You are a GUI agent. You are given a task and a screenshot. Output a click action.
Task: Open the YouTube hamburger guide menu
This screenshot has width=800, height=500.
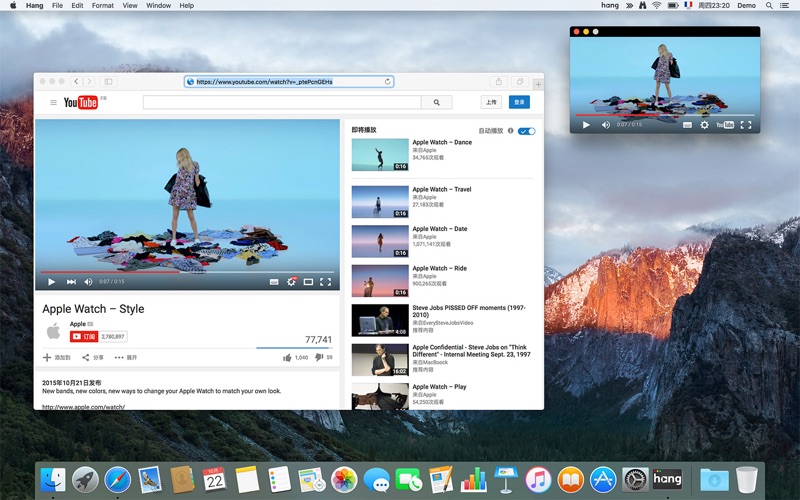click(x=54, y=102)
